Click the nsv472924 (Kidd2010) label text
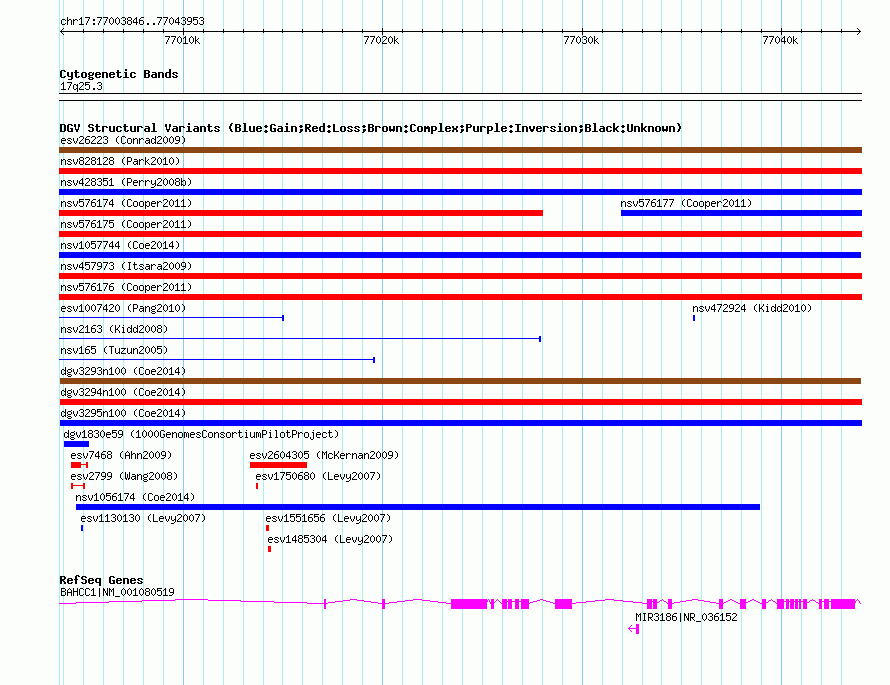This screenshot has height=685, width=890. point(752,308)
